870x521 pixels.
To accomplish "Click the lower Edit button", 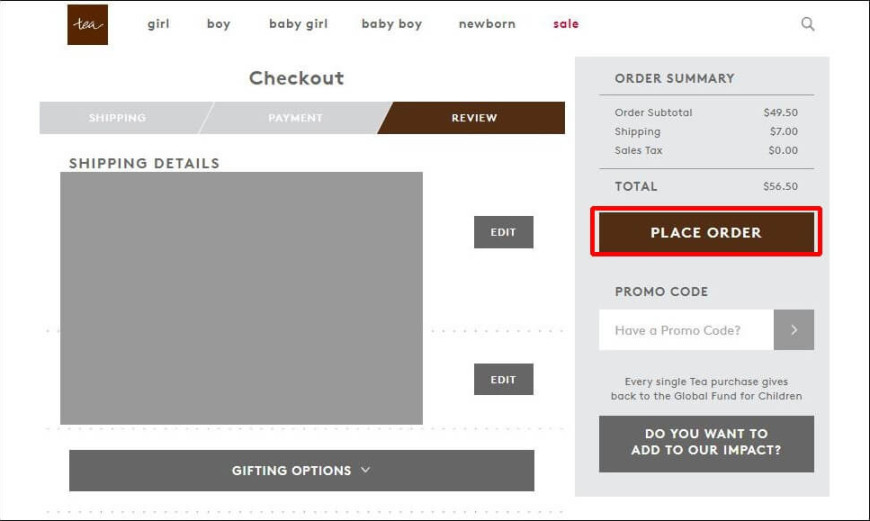I will pyautogui.click(x=503, y=380).
